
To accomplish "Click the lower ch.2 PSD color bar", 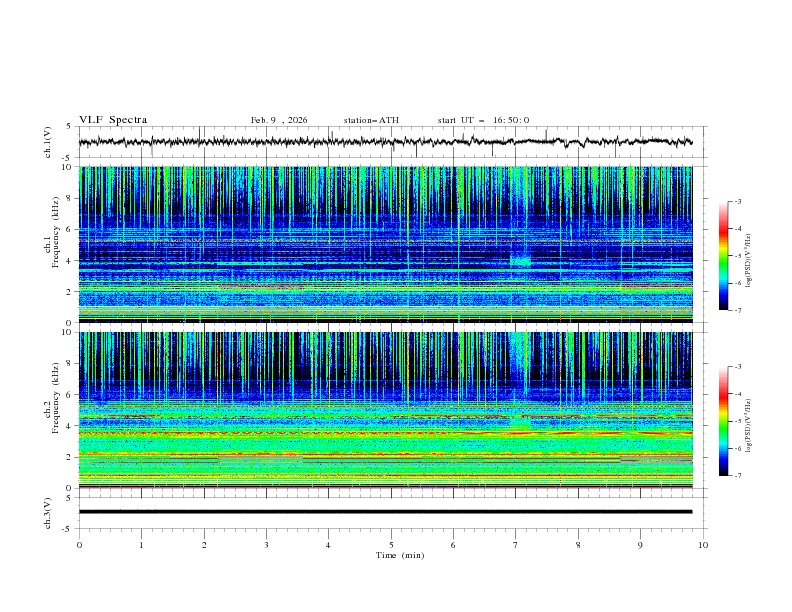I will (723, 420).
